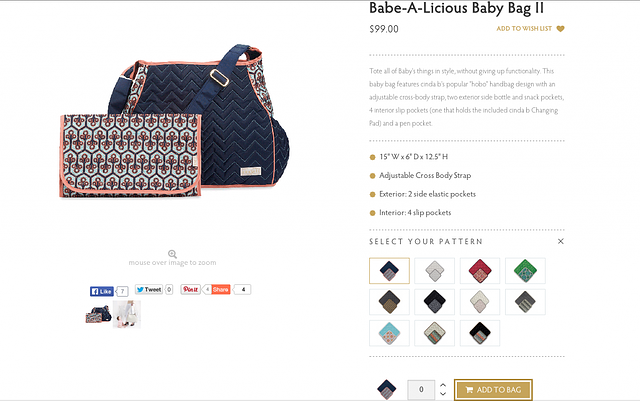Open the model lifestyle thumbnail
Viewport: 640px width, 401px height.
(127, 314)
